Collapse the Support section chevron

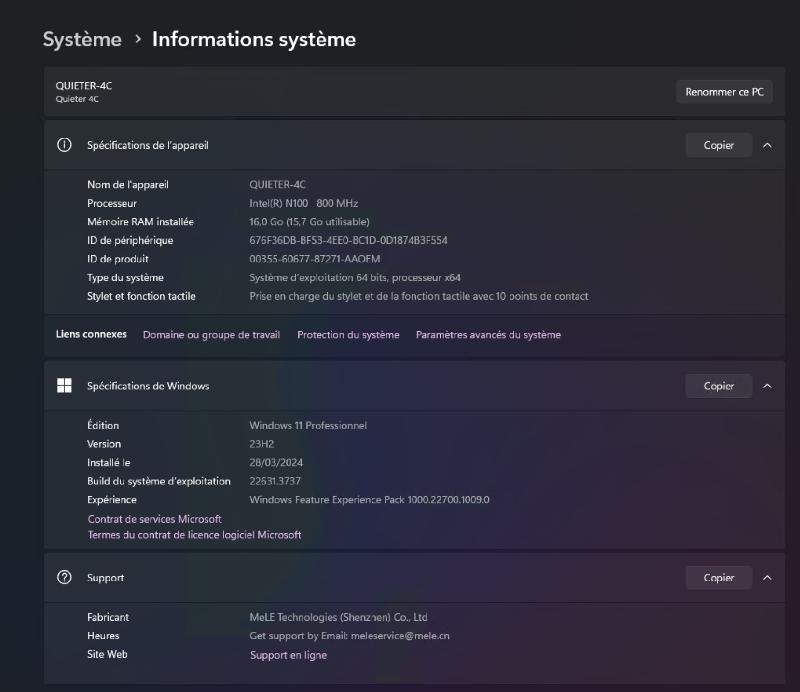pos(767,578)
